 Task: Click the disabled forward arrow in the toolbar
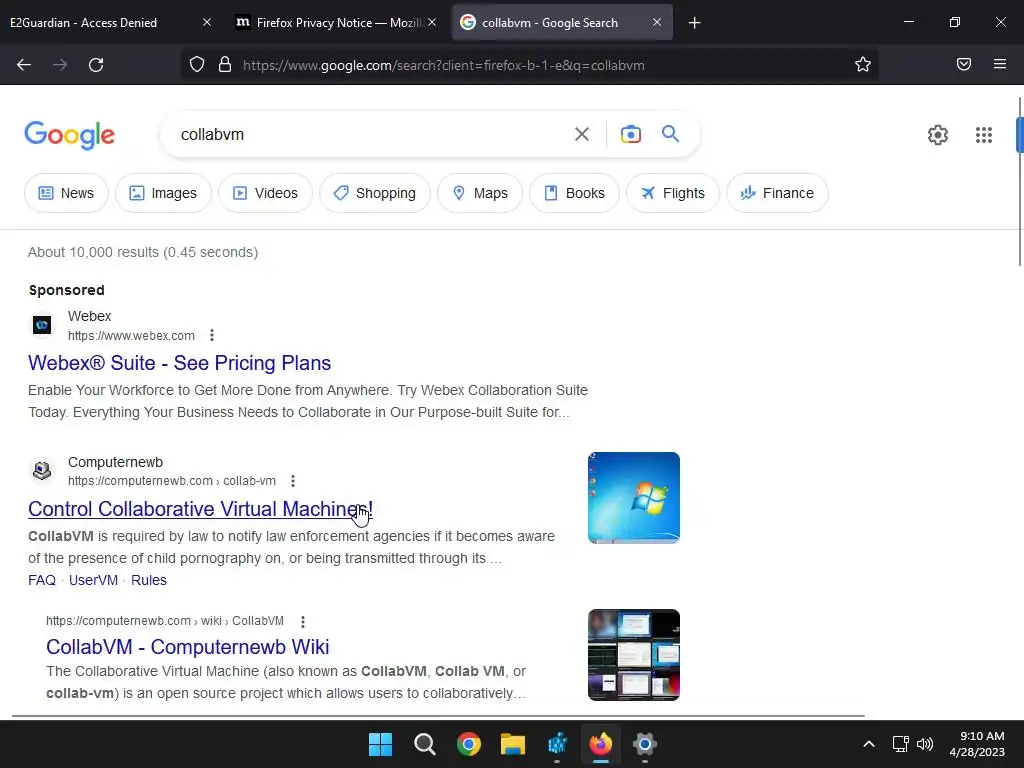click(60, 65)
